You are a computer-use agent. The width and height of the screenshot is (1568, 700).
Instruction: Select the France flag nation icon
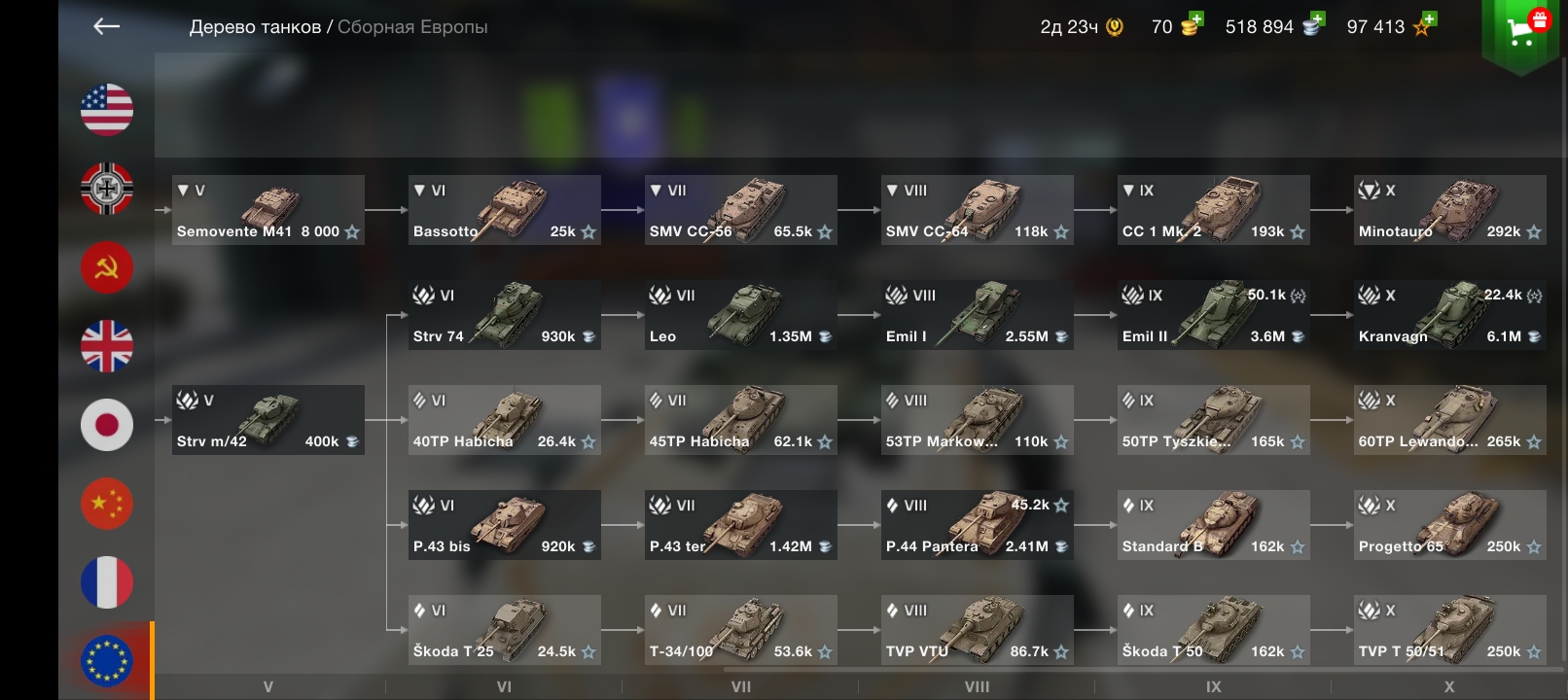pyautogui.click(x=107, y=581)
